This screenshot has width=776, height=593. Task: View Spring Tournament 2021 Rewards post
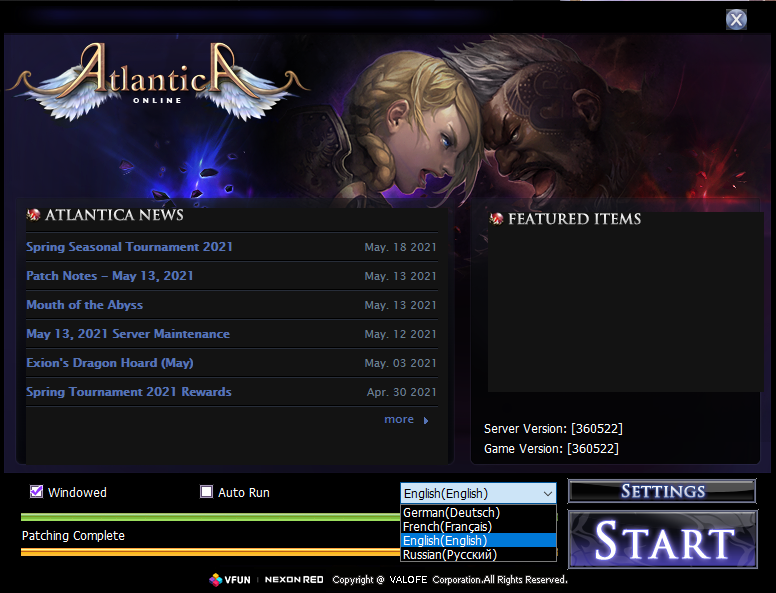coord(129,392)
